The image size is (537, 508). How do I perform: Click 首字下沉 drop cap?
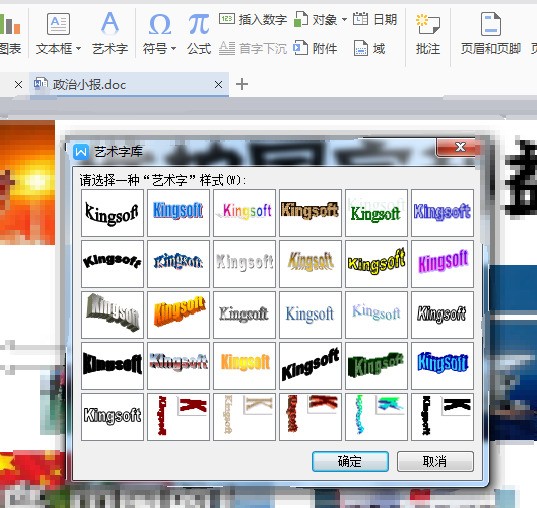pyautogui.click(x=253, y=49)
